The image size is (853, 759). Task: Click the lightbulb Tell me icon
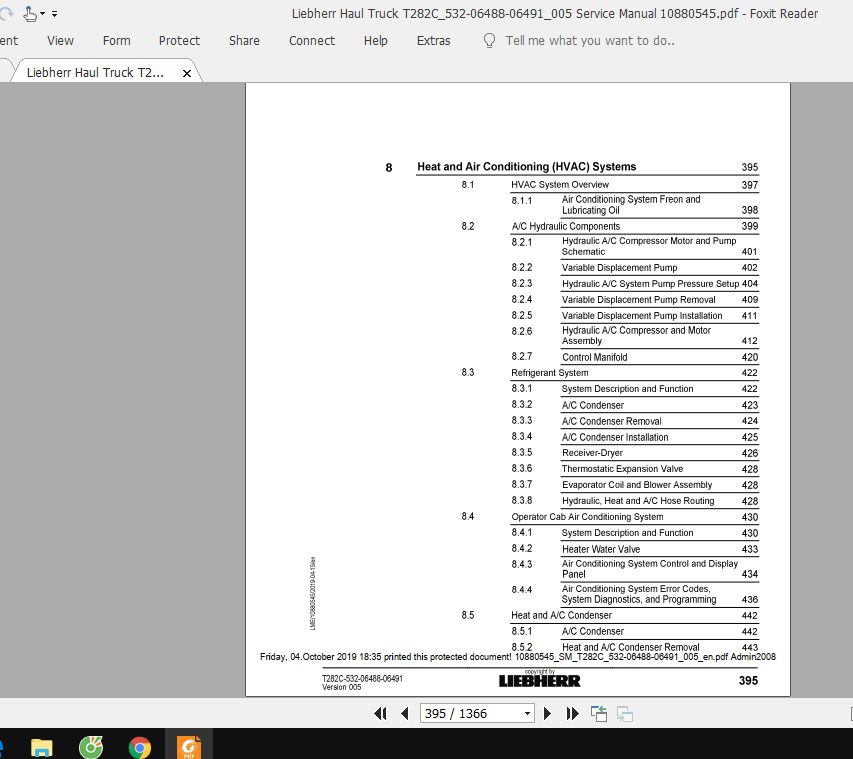click(489, 41)
